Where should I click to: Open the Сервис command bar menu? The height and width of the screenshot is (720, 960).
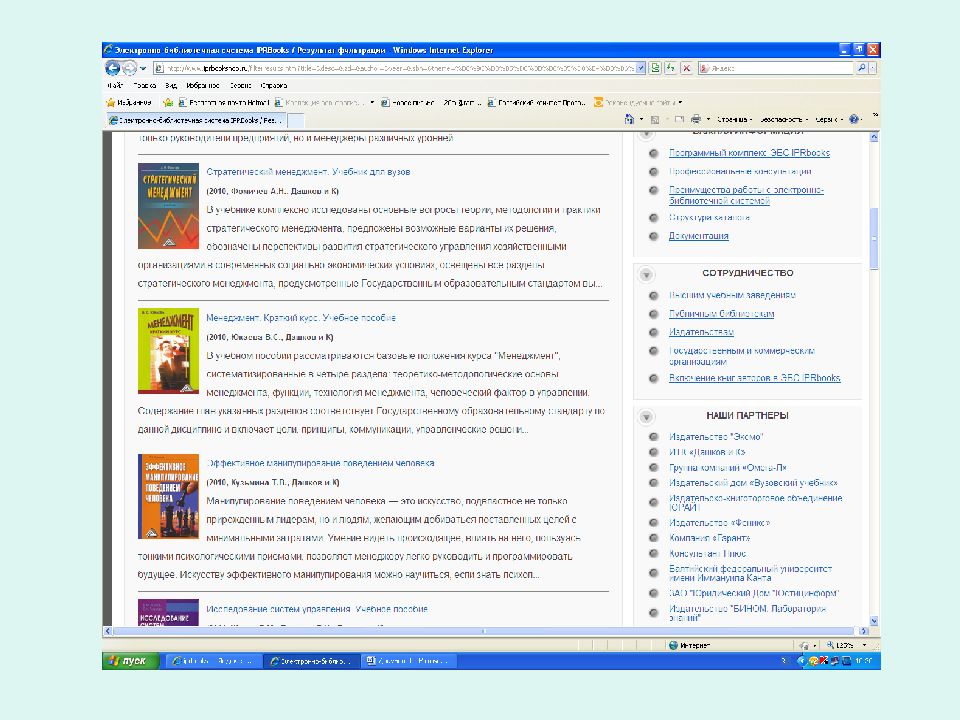[x=829, y=119]
